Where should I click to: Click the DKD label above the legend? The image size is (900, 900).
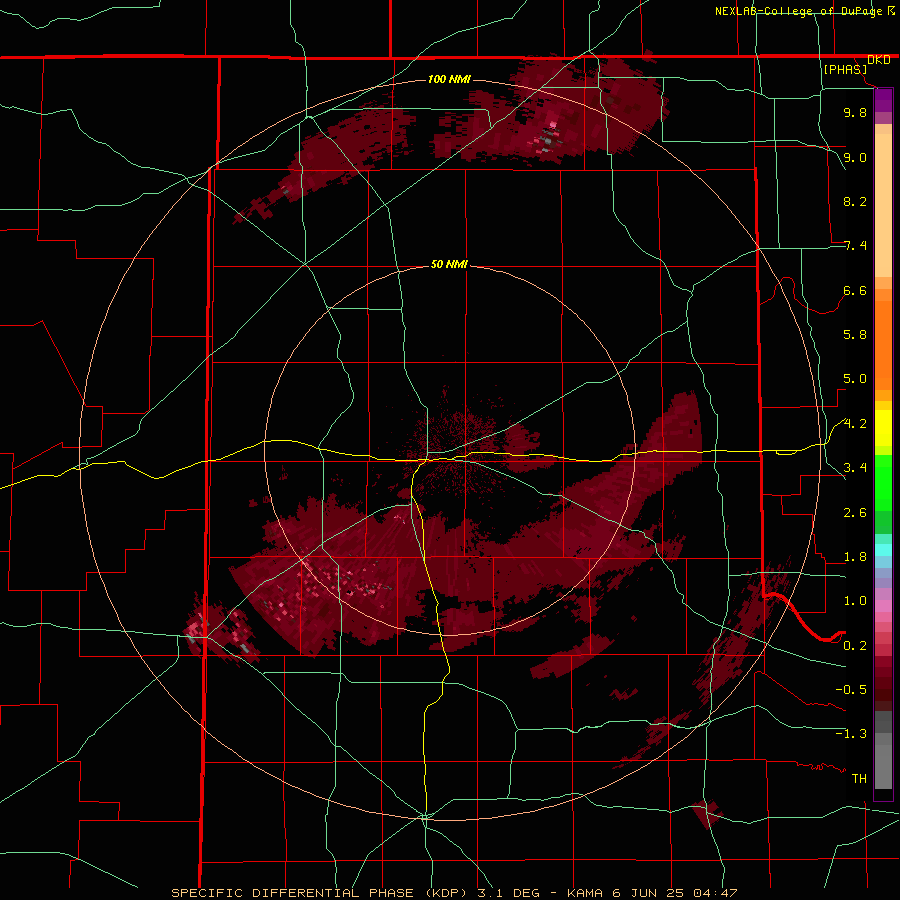click(879, 60)
